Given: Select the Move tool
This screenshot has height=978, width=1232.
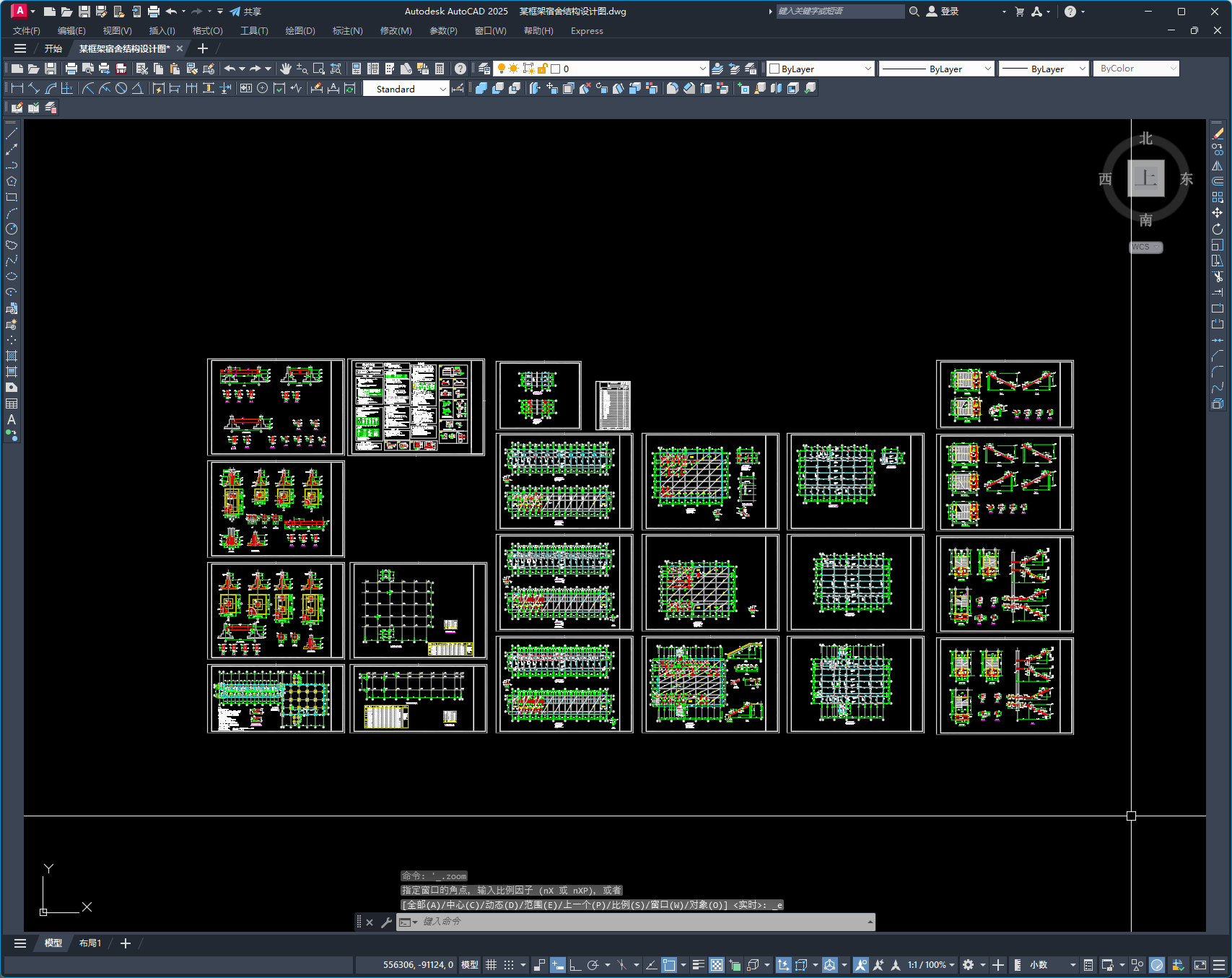Looking at the screenshot, I should (1218, 213).
